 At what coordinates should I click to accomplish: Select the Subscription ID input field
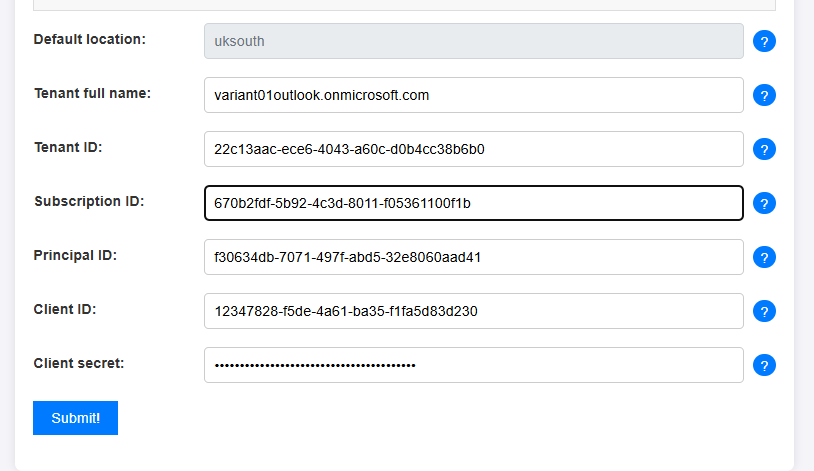[473, 203]
